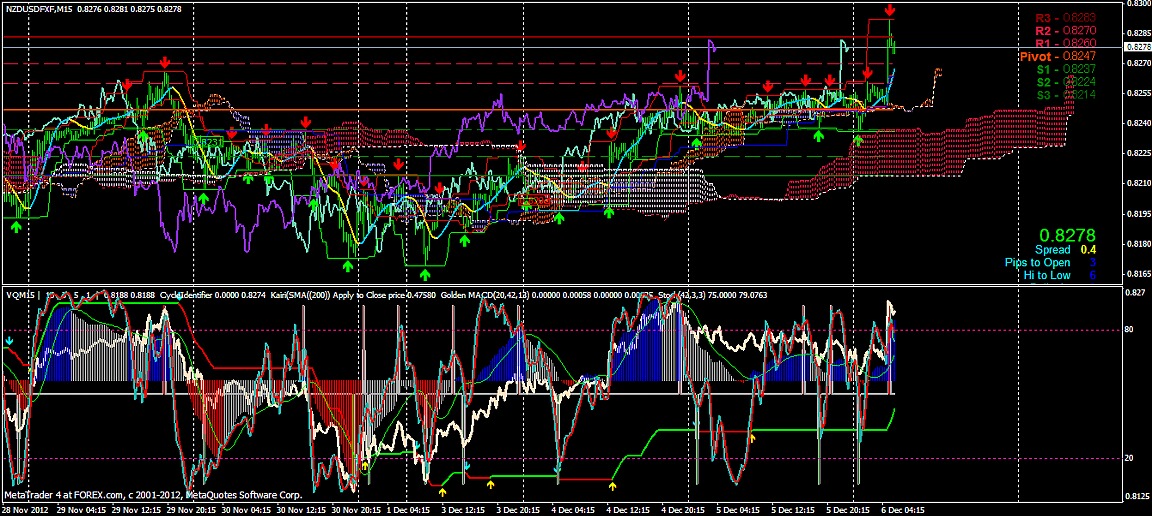Viewport: 1152px width, 516px height.
Task: Click the NZDUSDFXF,M15 chart title
Action: coord(37,9)
